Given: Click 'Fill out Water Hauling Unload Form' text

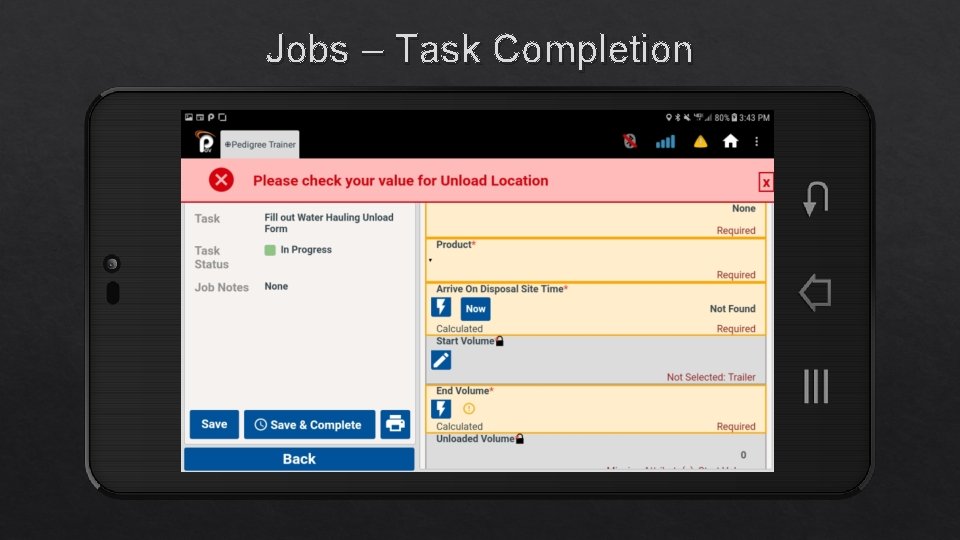Looking at the screenshot, I should click(x=329, y=223).
